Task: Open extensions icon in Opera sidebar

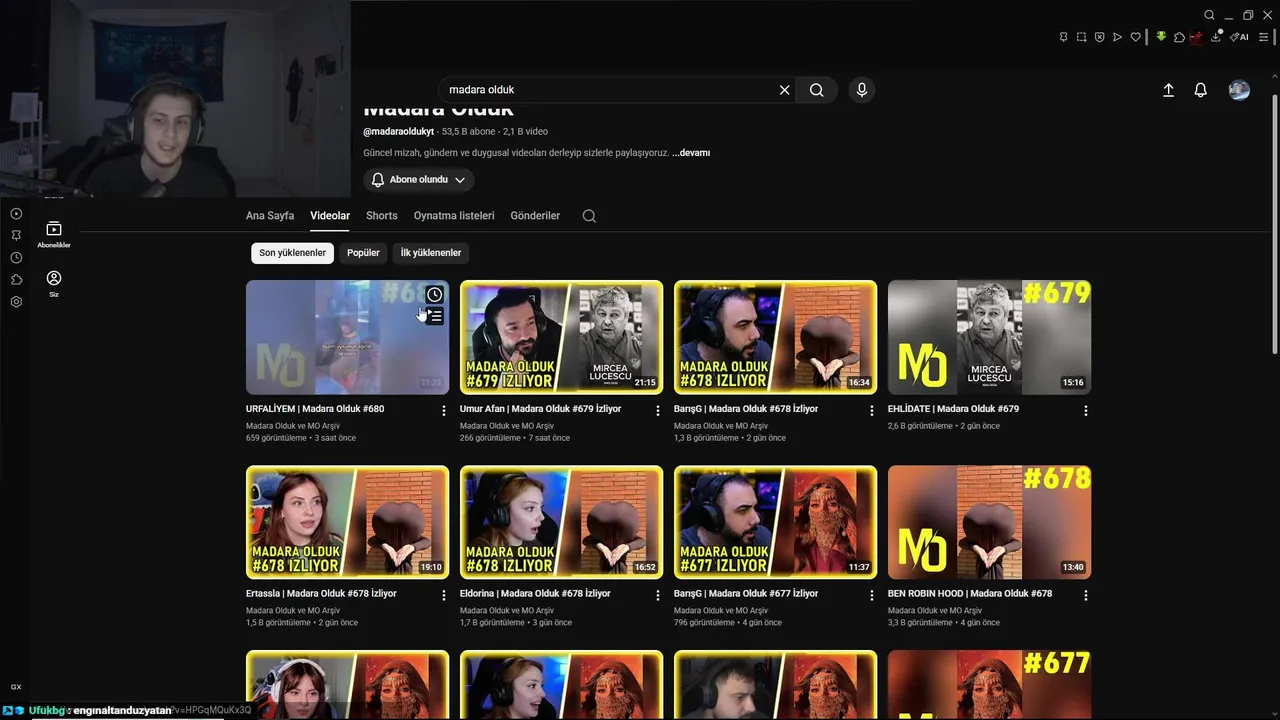Action: click(x=16, y=280)
